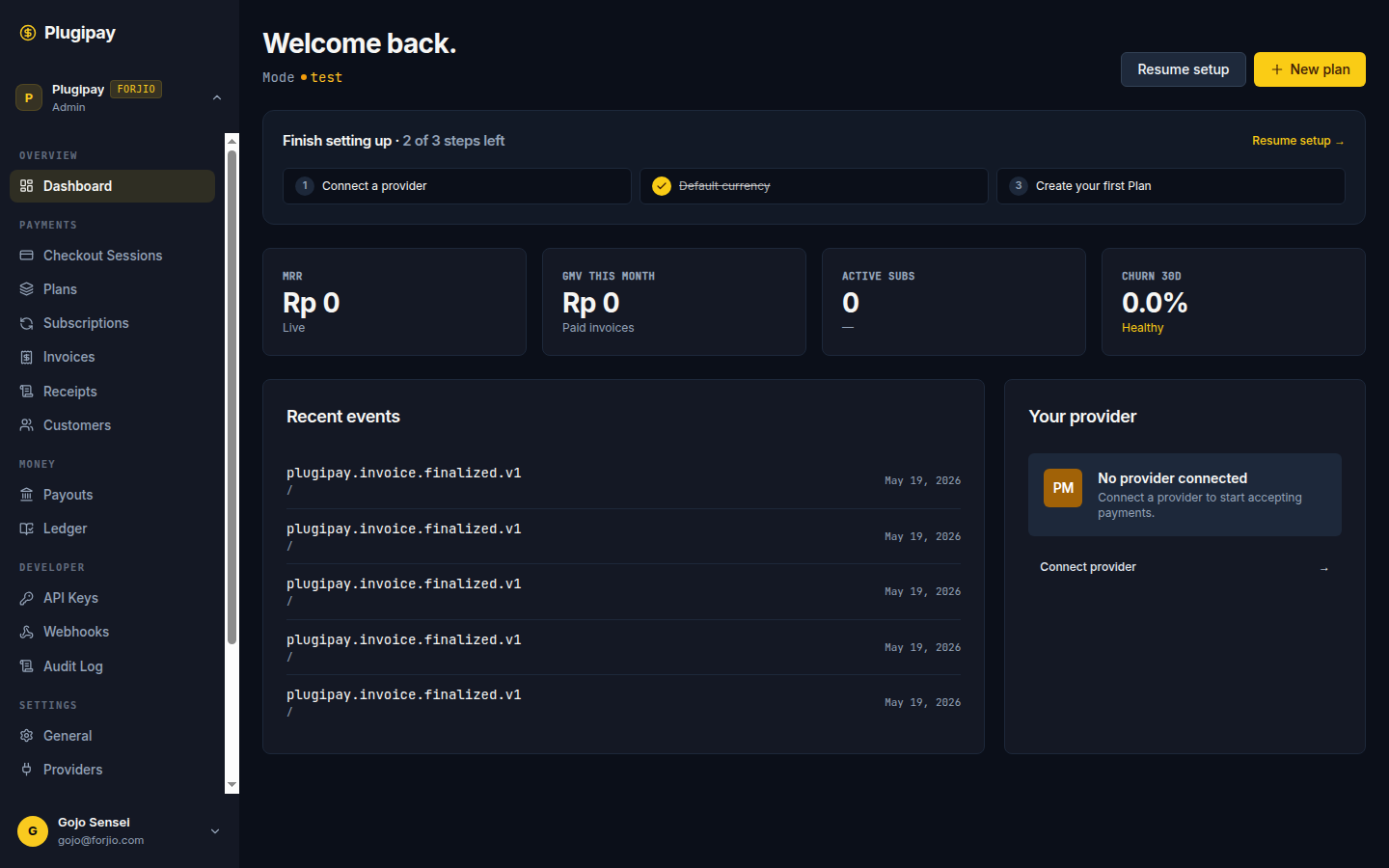Open the Dashboard page
Image resolution: width=1389 pixels, height=868 pixels.
(112, 186)
